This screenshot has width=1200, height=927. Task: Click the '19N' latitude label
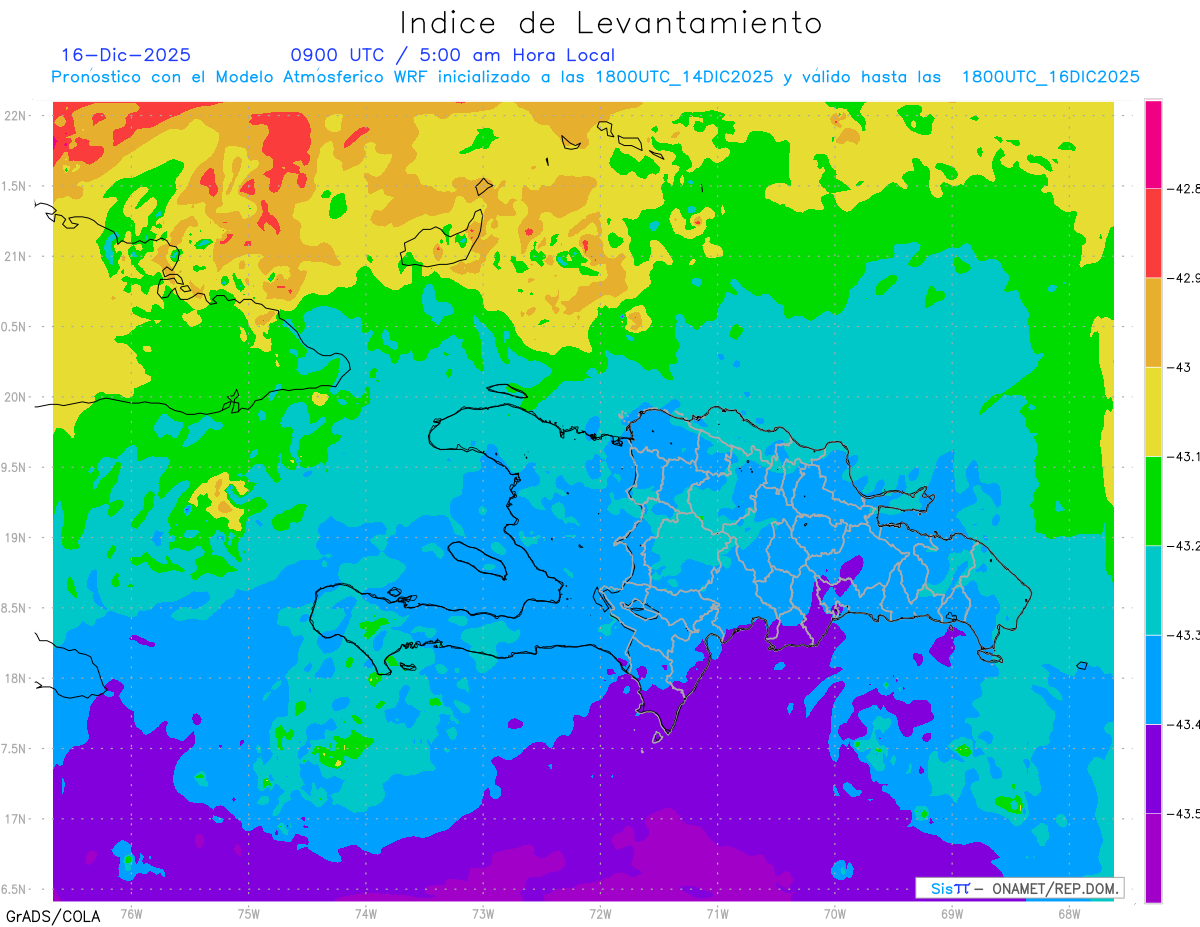coord(17,537)
